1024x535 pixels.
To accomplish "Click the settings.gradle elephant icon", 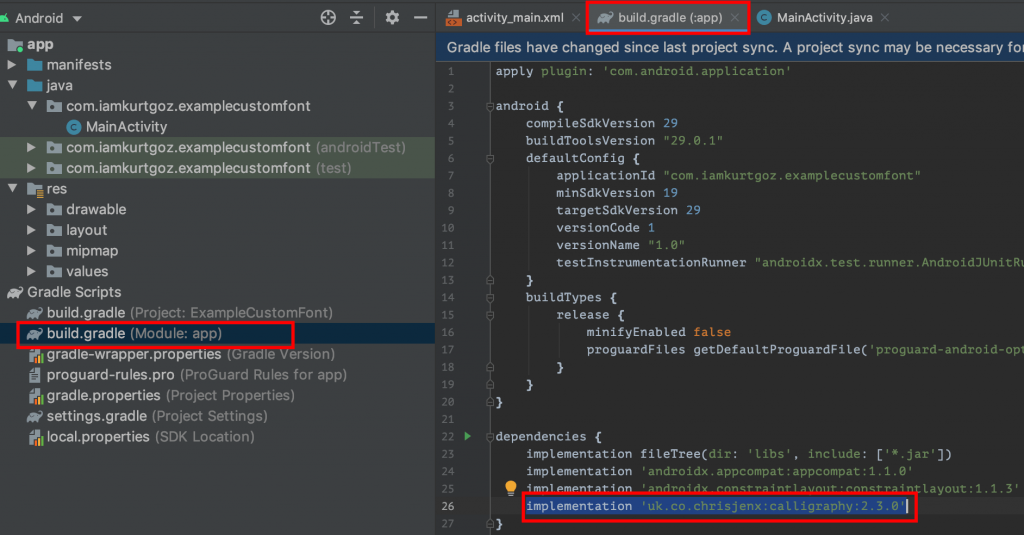I will (x=35, y=416).
